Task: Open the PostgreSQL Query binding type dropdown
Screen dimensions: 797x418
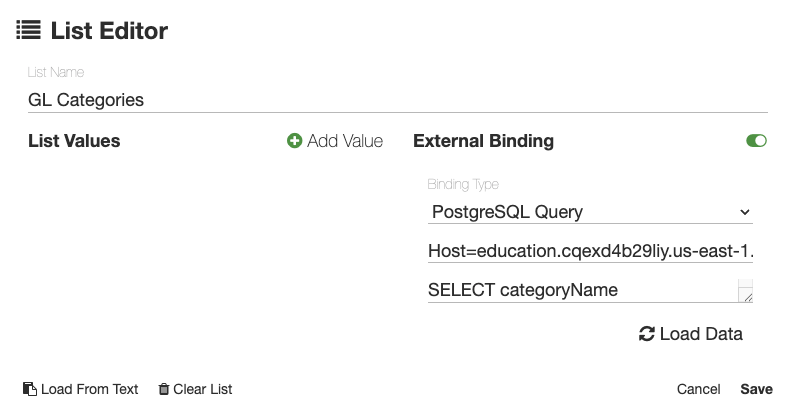Action: (x=588, y=212)
